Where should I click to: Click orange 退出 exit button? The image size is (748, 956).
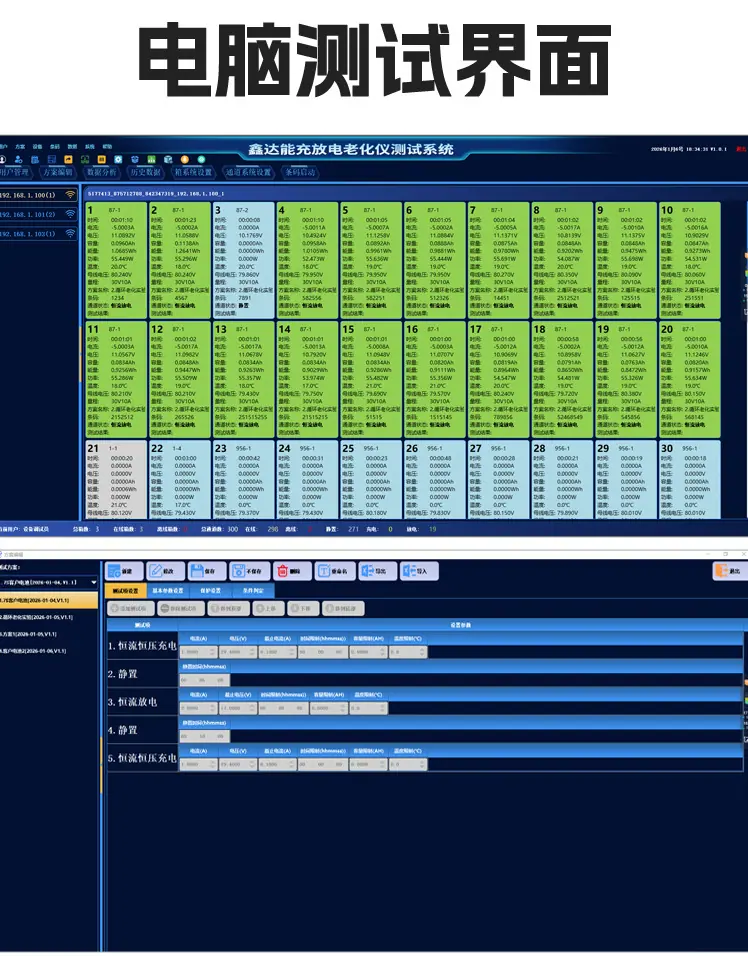click(x=730, y=571)
